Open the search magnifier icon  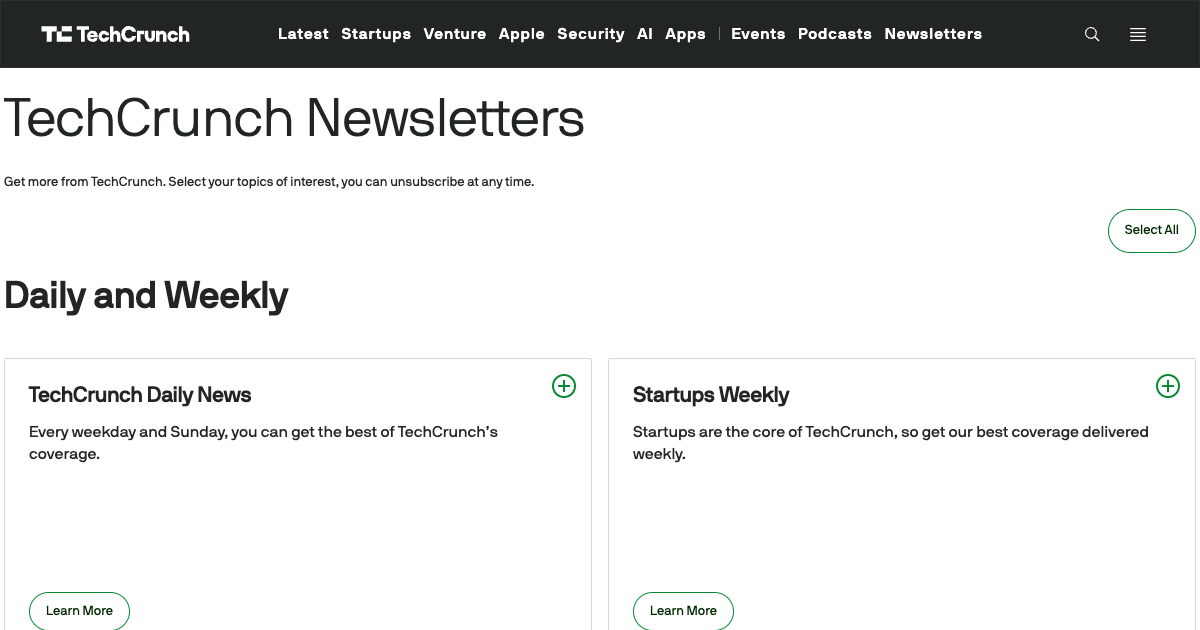click(1092, 34)
